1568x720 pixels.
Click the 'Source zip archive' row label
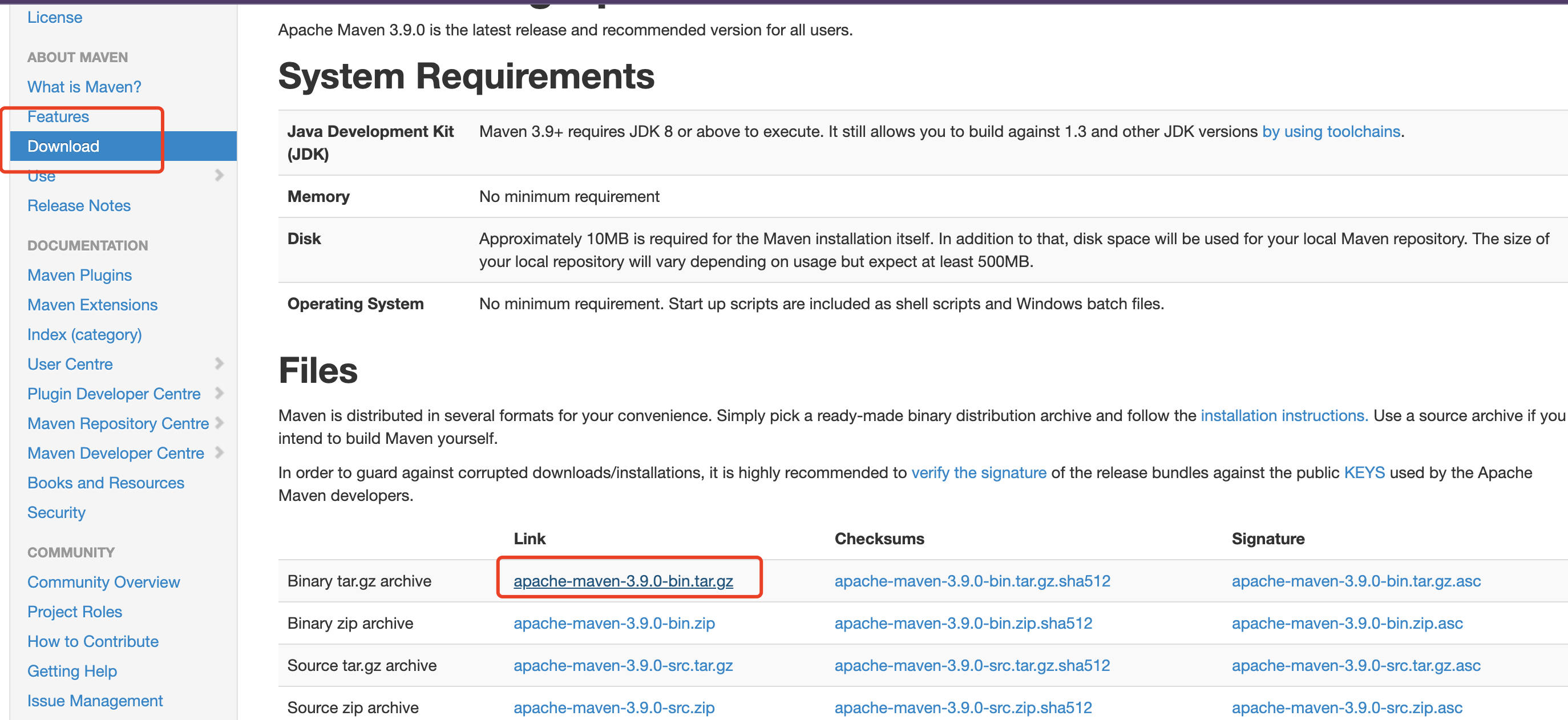pyautogui.click(x=353, y=707)
